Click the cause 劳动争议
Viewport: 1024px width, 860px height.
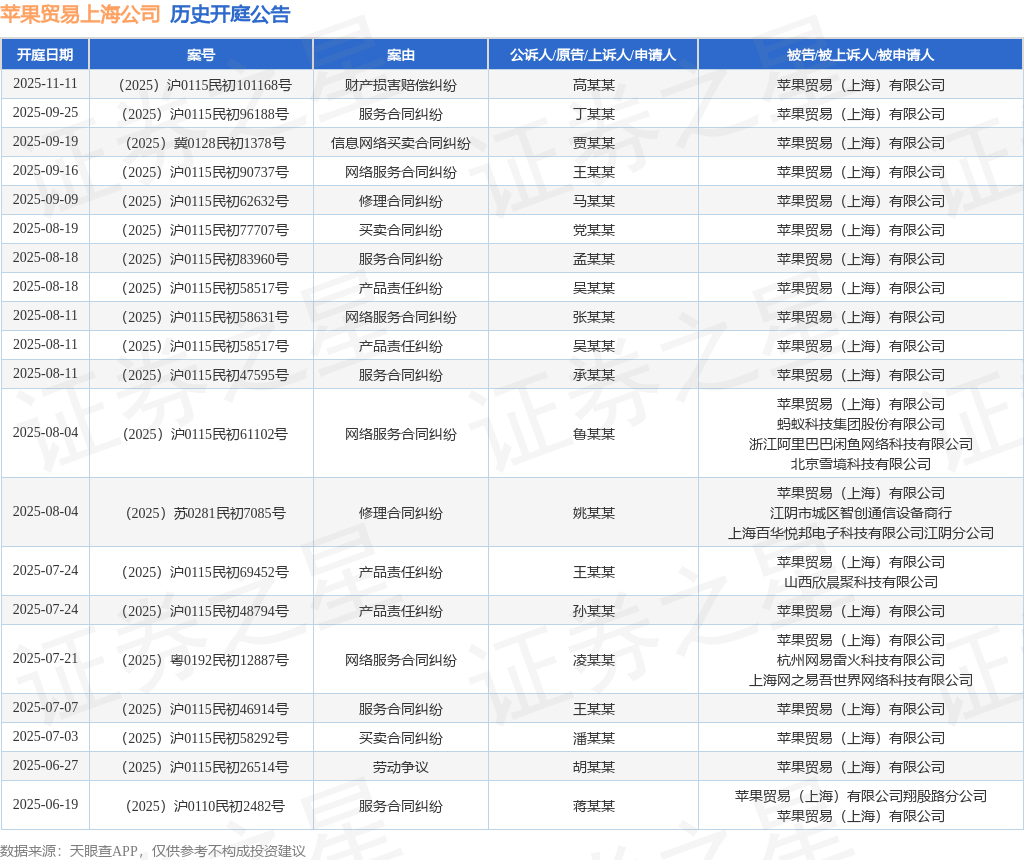click(401, 767)
